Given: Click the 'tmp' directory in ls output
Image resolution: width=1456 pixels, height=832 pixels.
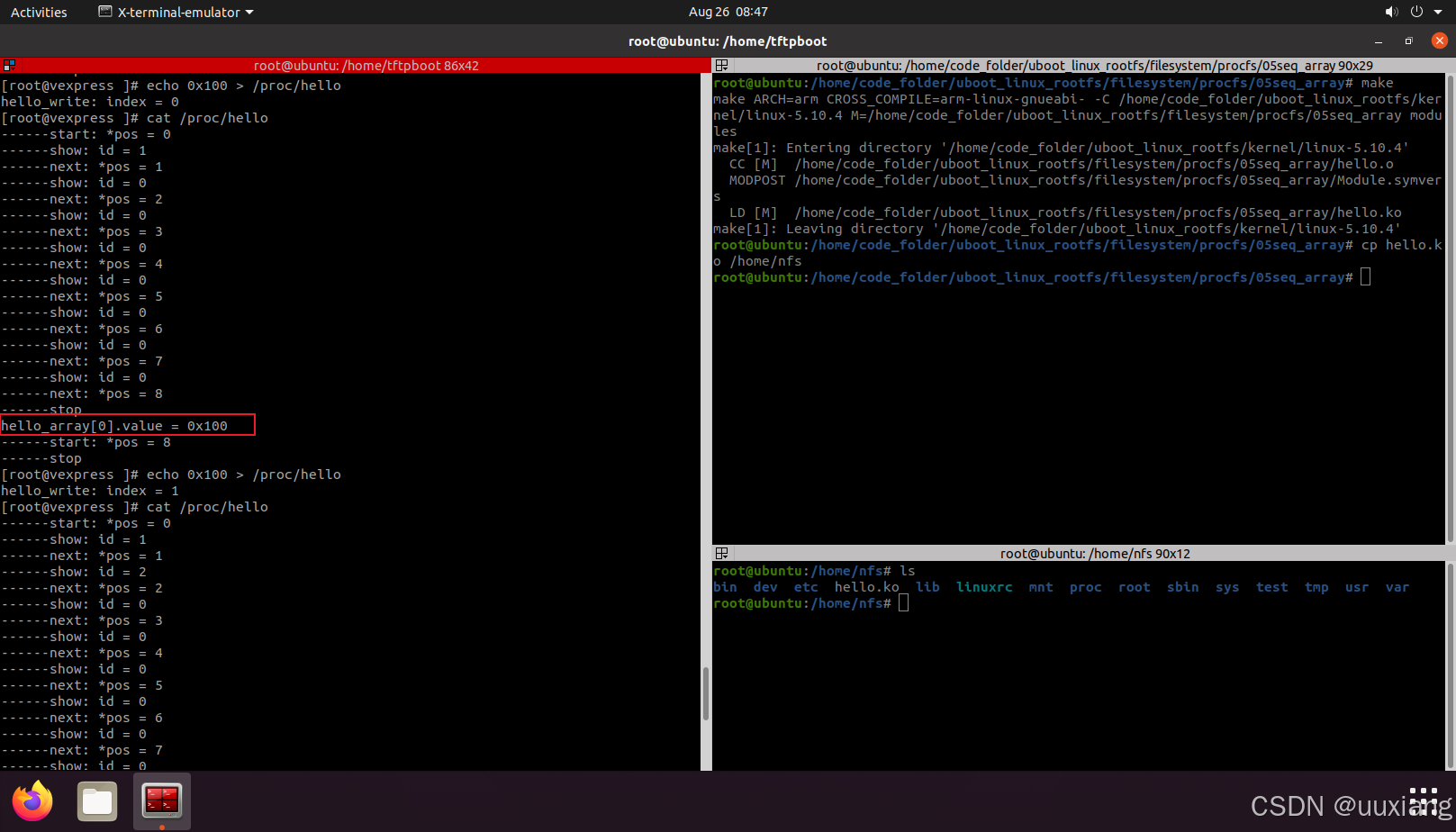Looking at the screenshot, I should coord(1316,587).
